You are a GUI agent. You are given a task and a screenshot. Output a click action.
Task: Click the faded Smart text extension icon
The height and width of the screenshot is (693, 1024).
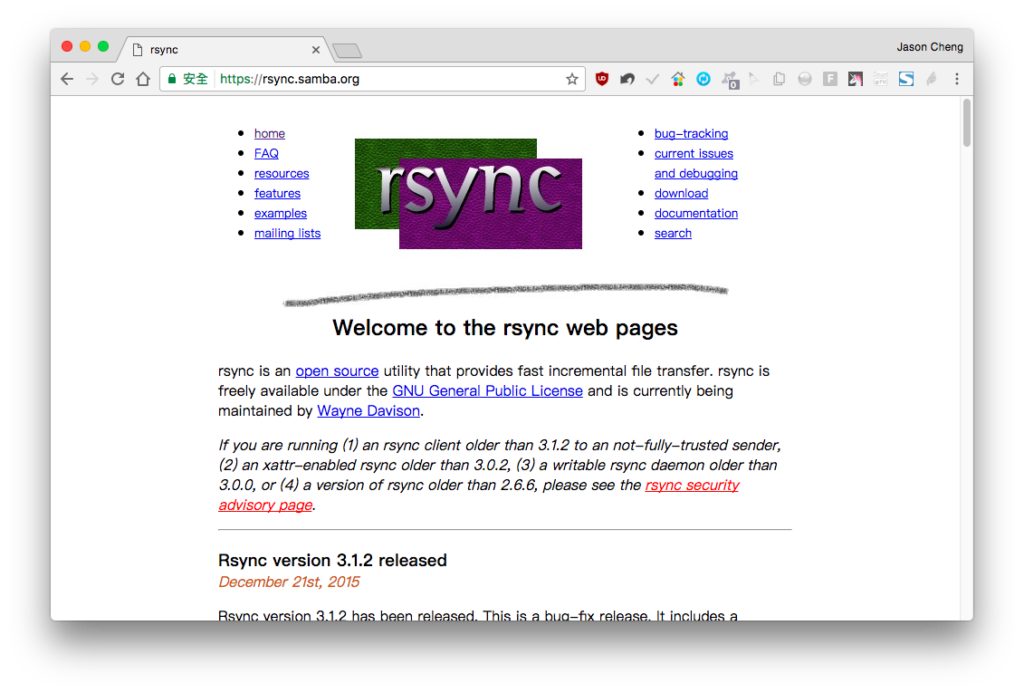[881, 79]
